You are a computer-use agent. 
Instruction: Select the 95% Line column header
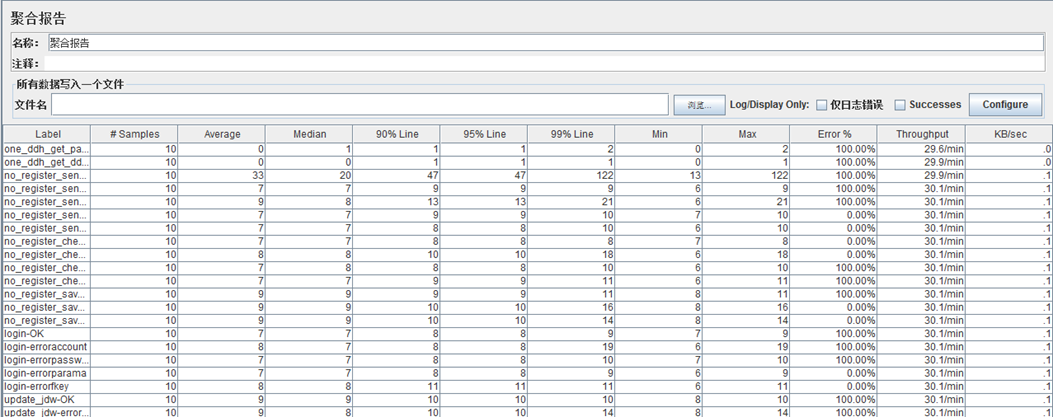484,134
